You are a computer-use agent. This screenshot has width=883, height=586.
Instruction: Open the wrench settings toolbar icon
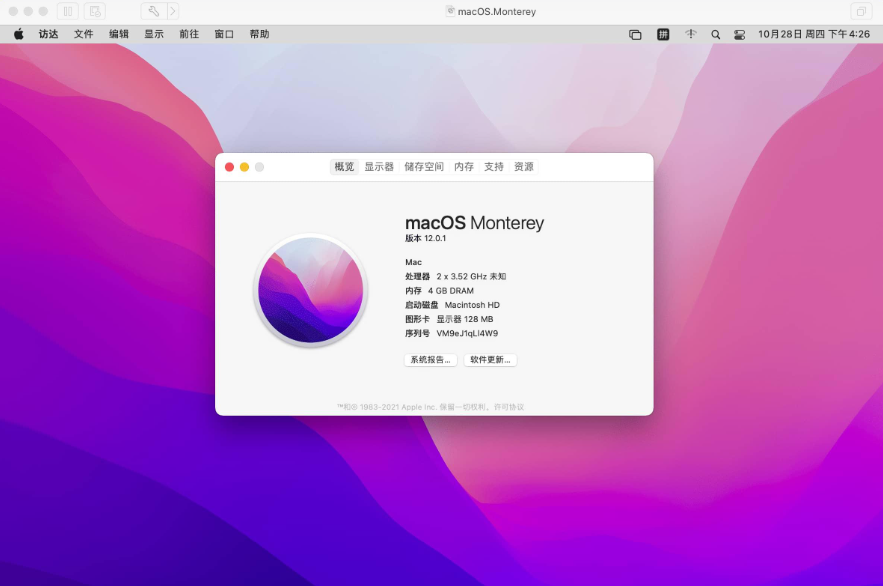click(153, 11)
